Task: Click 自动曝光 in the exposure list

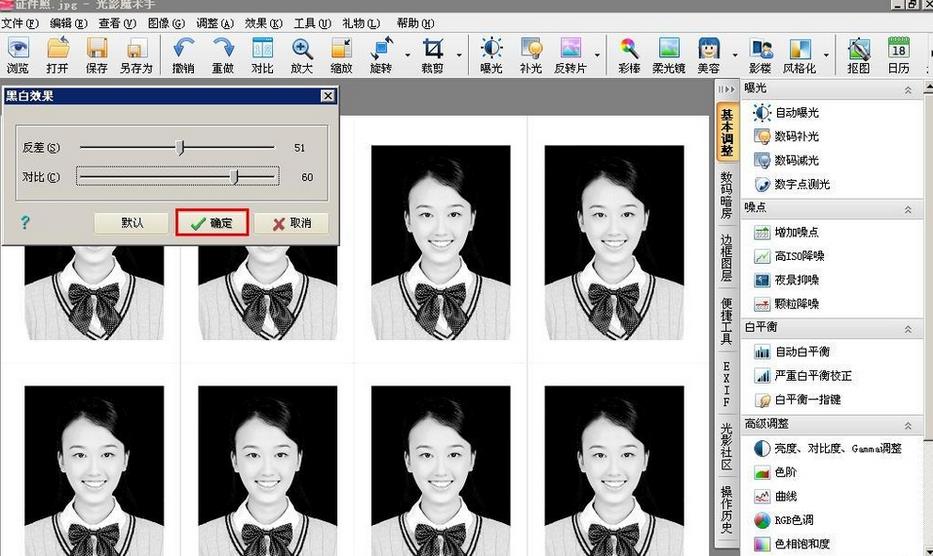Action: pos(796,113)
